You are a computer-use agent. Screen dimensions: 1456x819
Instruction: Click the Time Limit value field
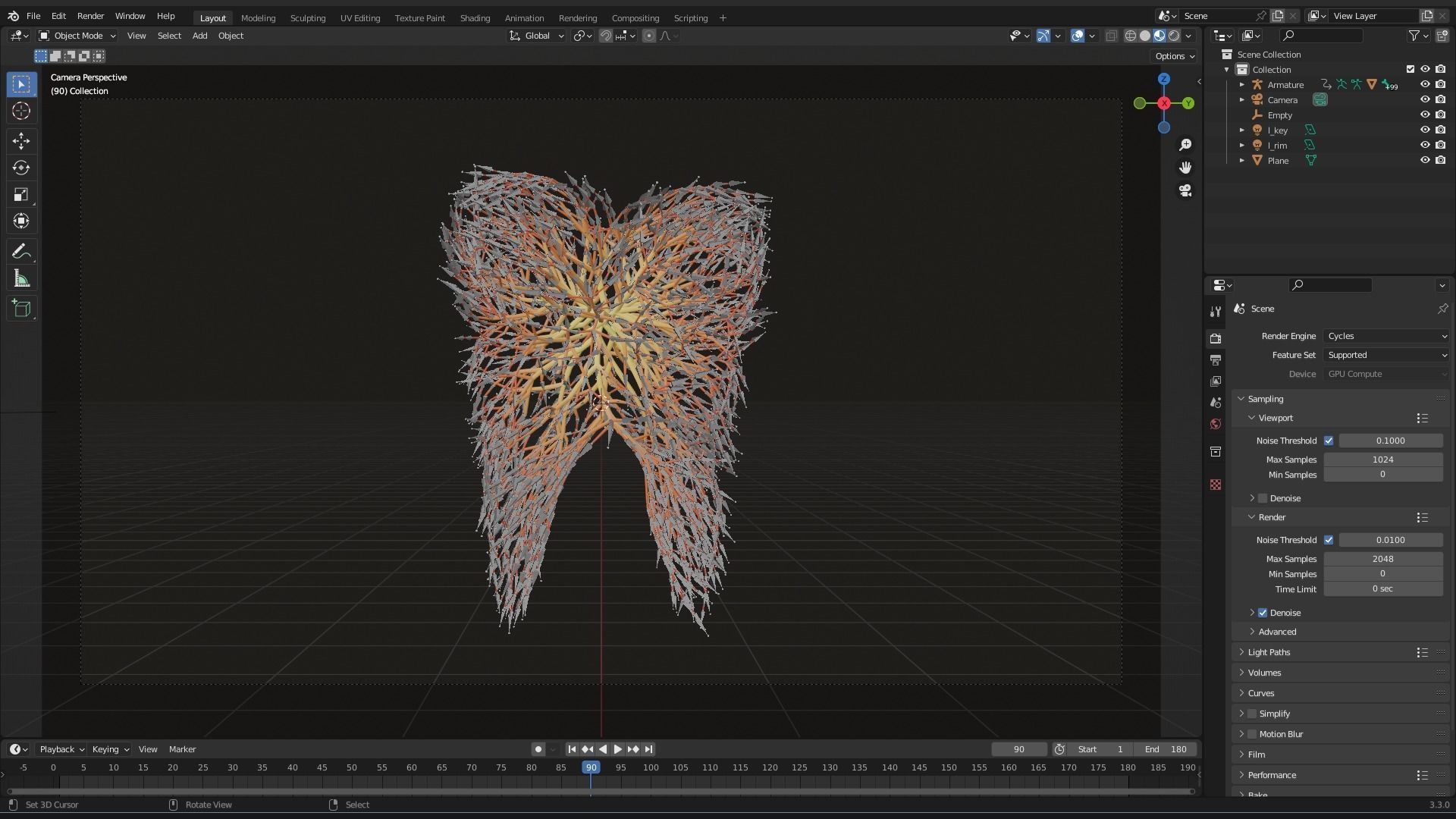coord(1383,589)
